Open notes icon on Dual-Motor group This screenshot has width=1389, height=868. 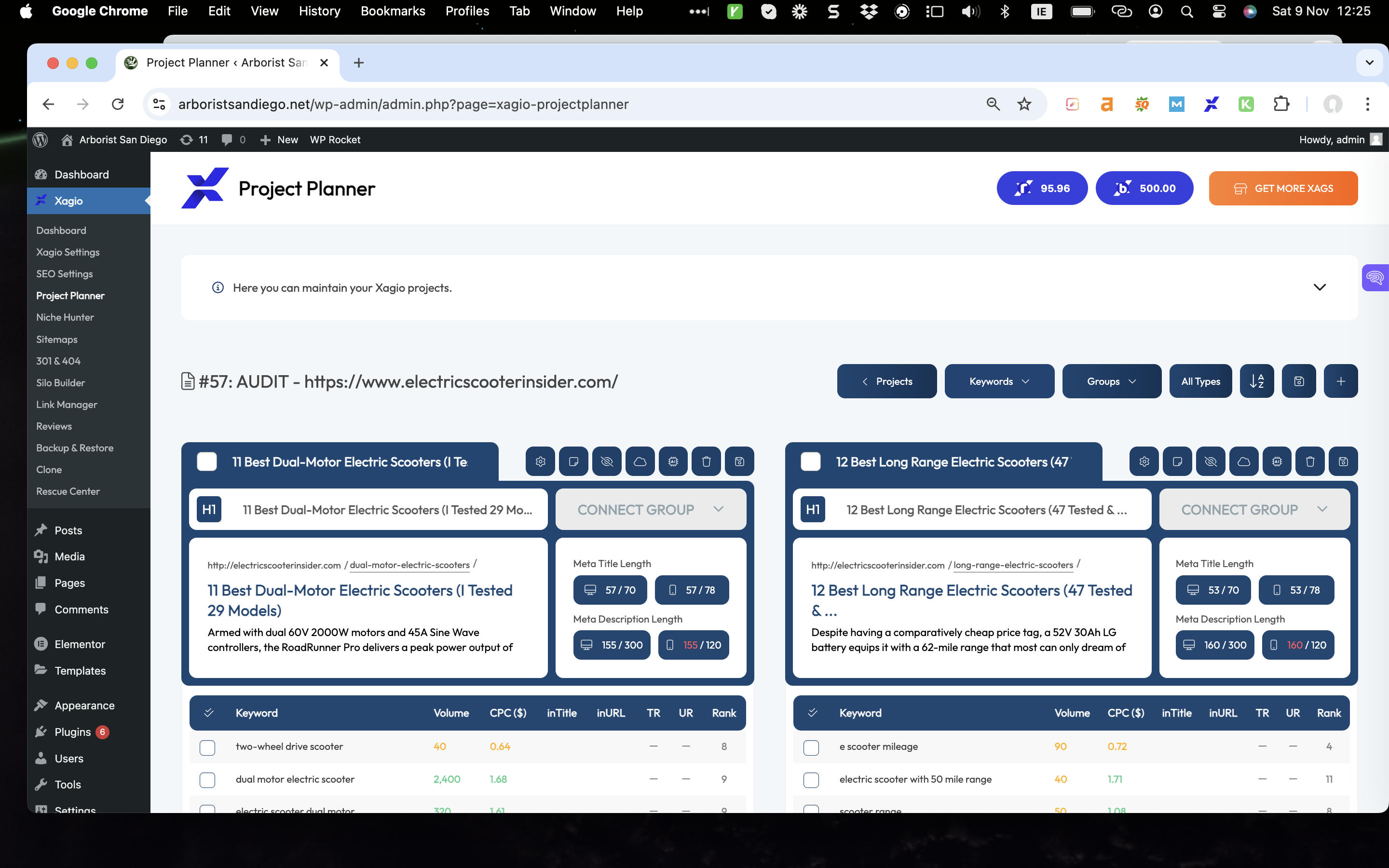click(573, 461)
